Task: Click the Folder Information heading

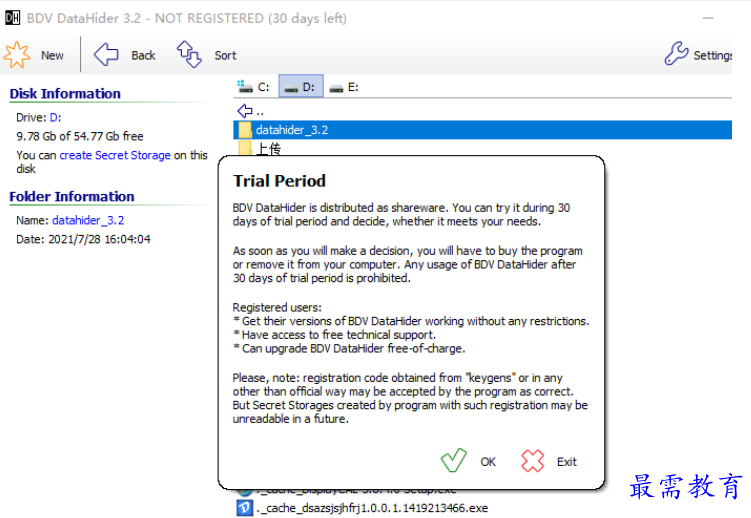Action: point(72,196)
